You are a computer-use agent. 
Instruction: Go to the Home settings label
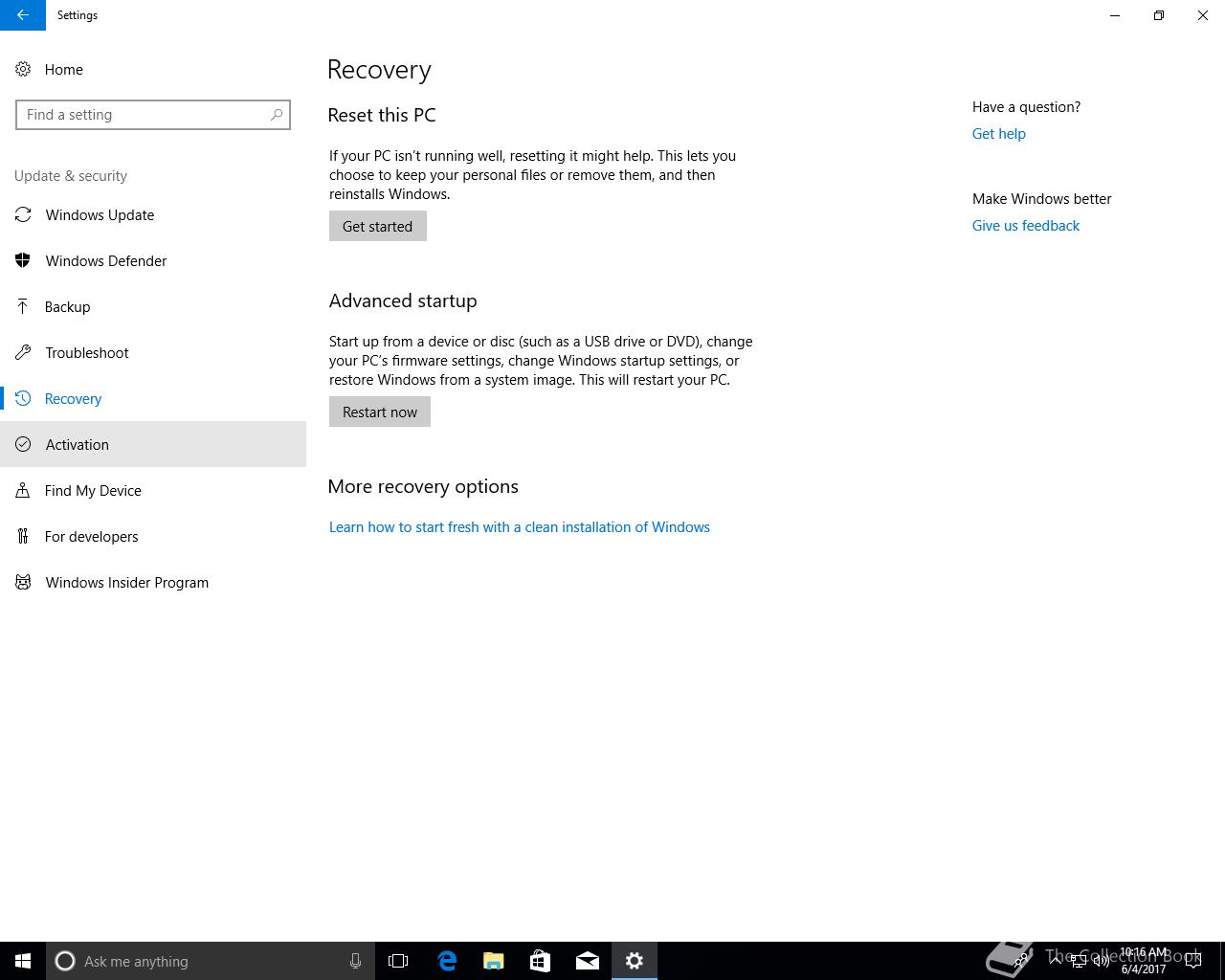click(64, 69)
